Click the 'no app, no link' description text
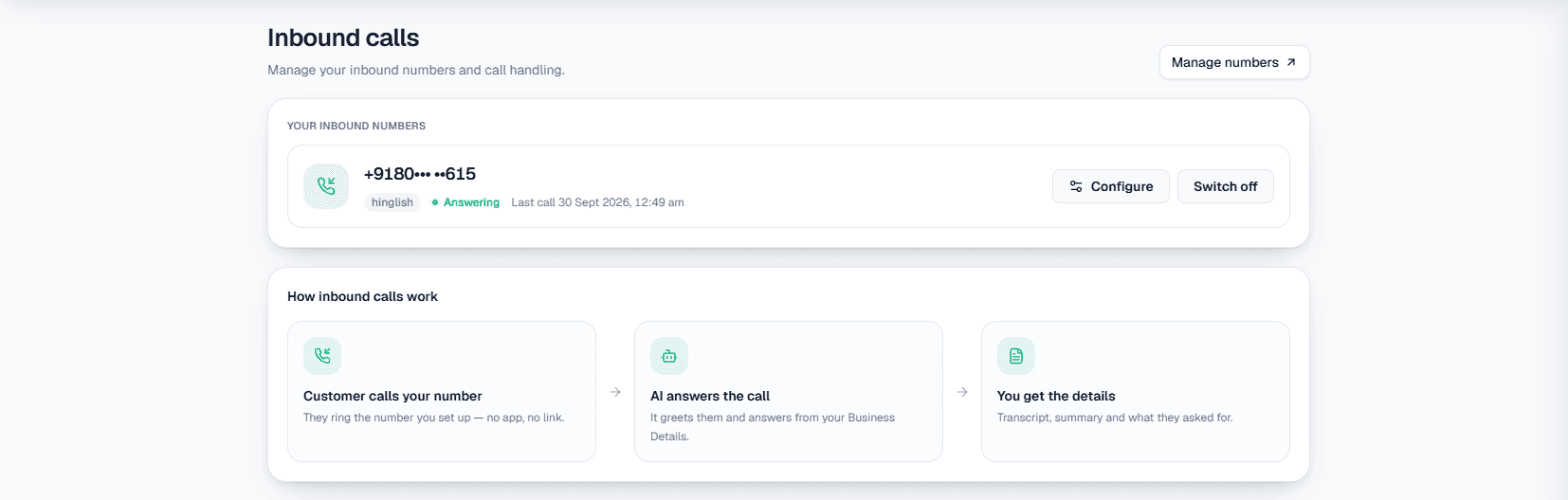 click(x=435, y=417)
